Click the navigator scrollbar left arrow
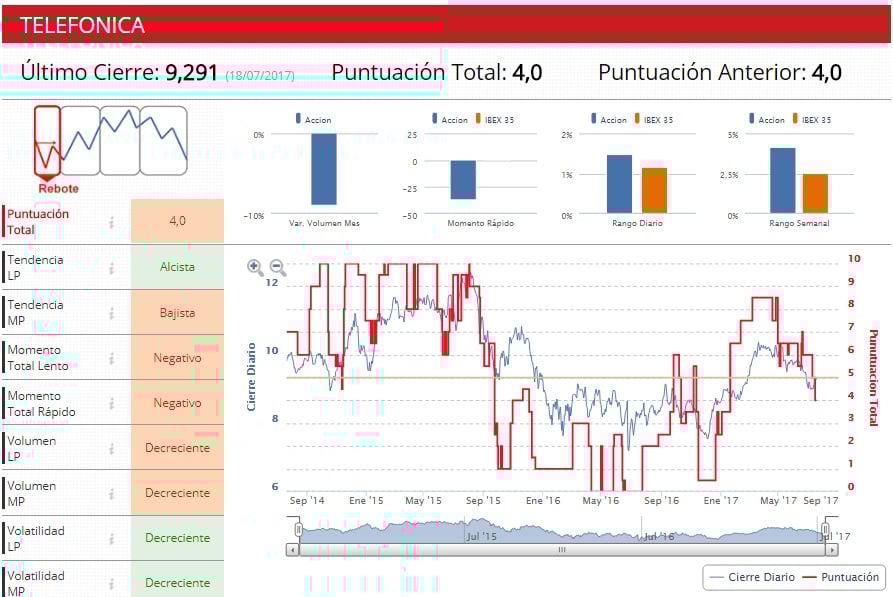Screen dimensions: 893x597 click(x=292, y=550)
